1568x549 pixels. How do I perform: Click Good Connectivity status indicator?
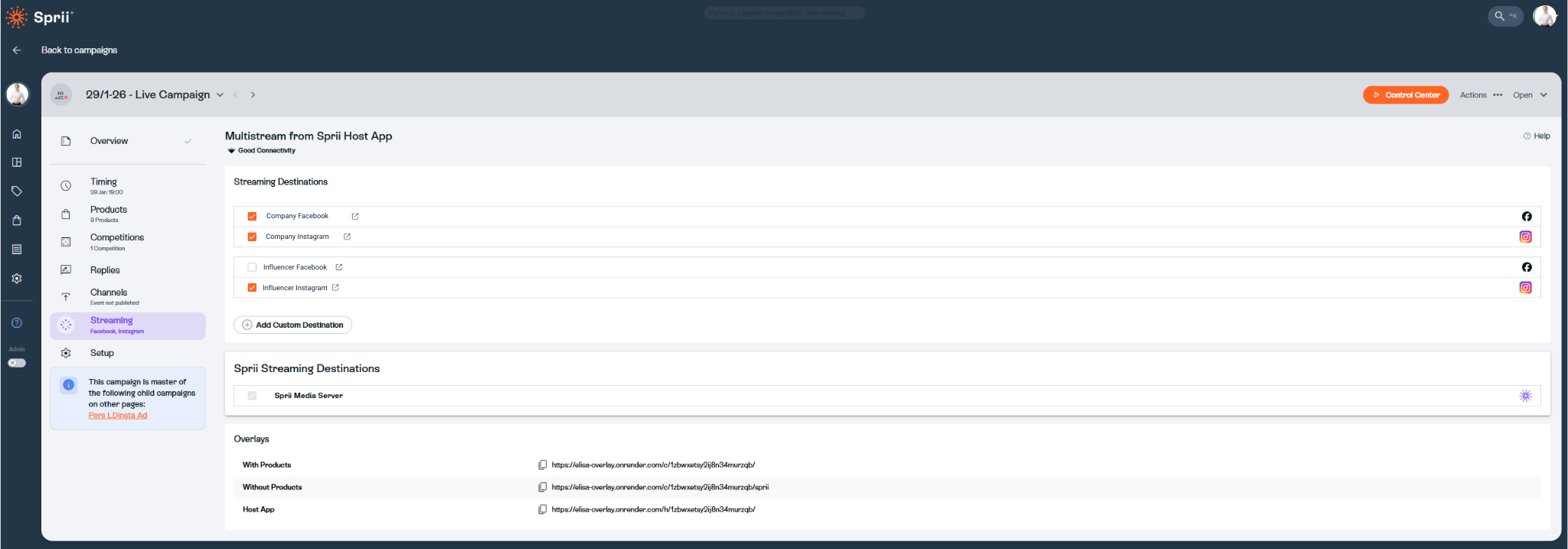pyautogui.click(x=261, y=151)
